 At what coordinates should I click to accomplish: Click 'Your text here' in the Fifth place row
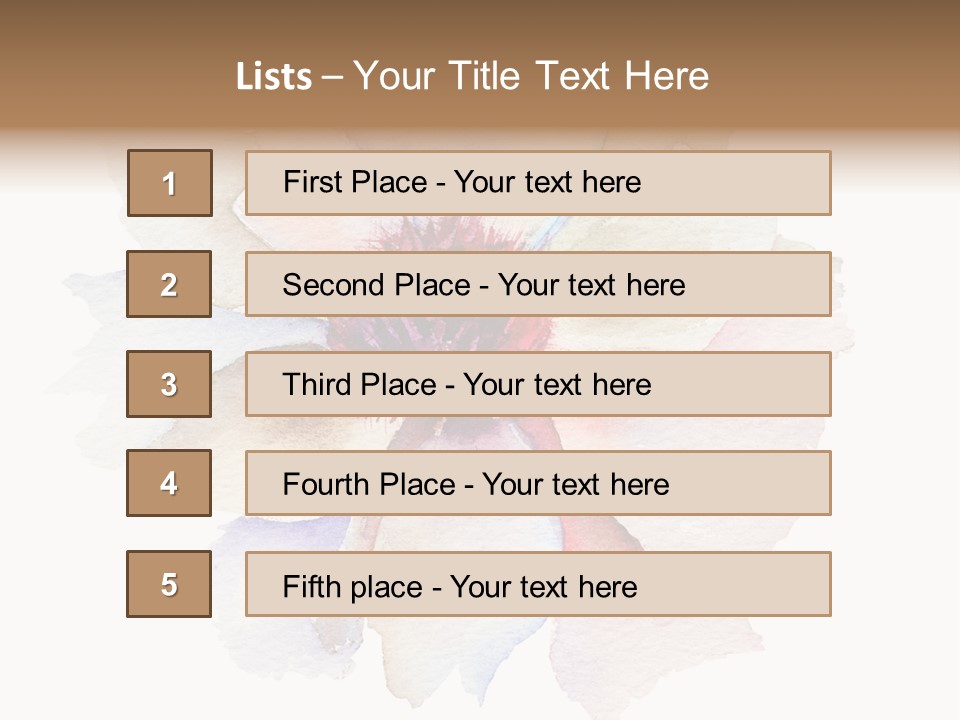(544, 586)
